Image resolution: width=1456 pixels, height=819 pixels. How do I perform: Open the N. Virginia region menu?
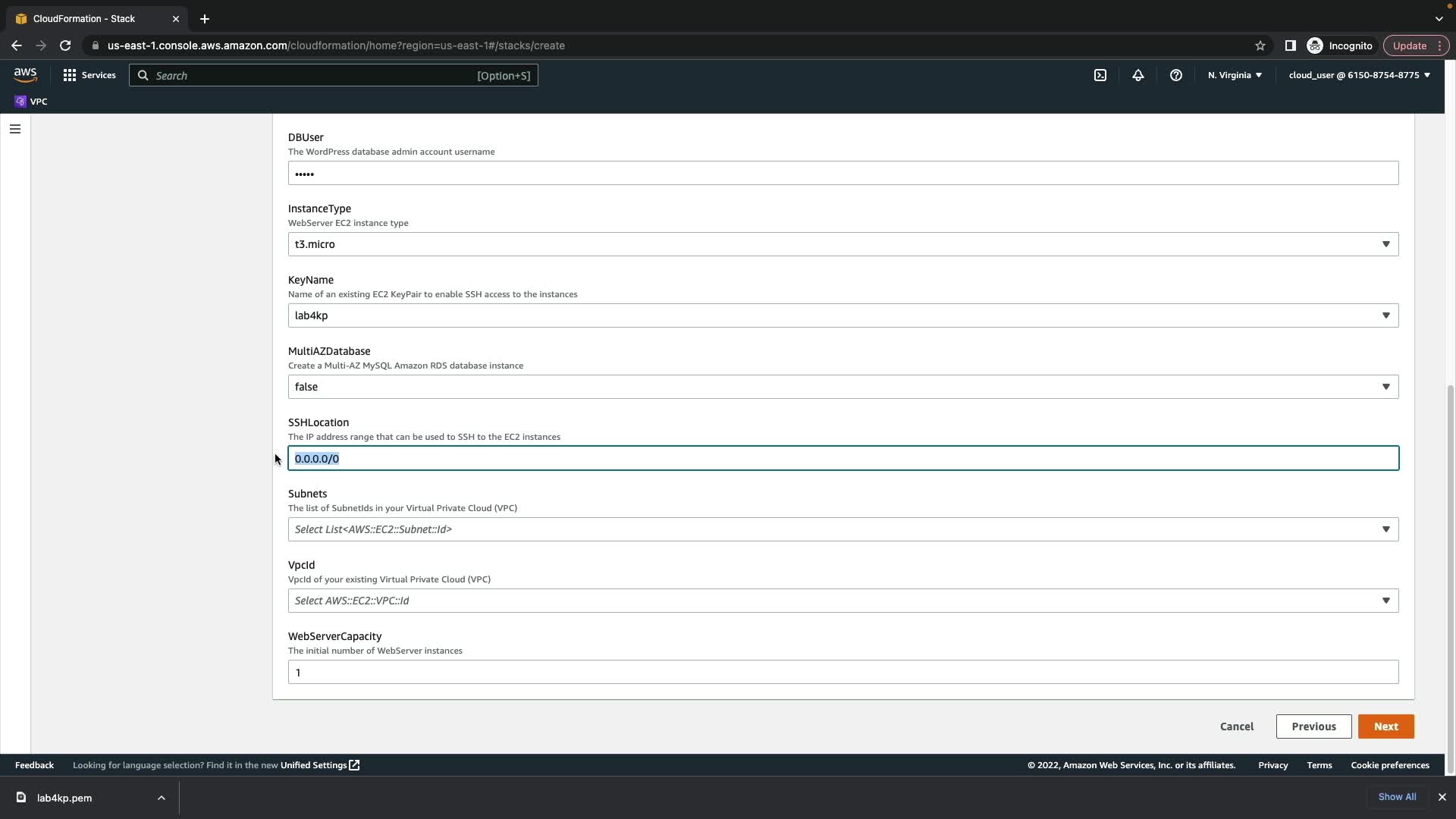coord(1235,75)
